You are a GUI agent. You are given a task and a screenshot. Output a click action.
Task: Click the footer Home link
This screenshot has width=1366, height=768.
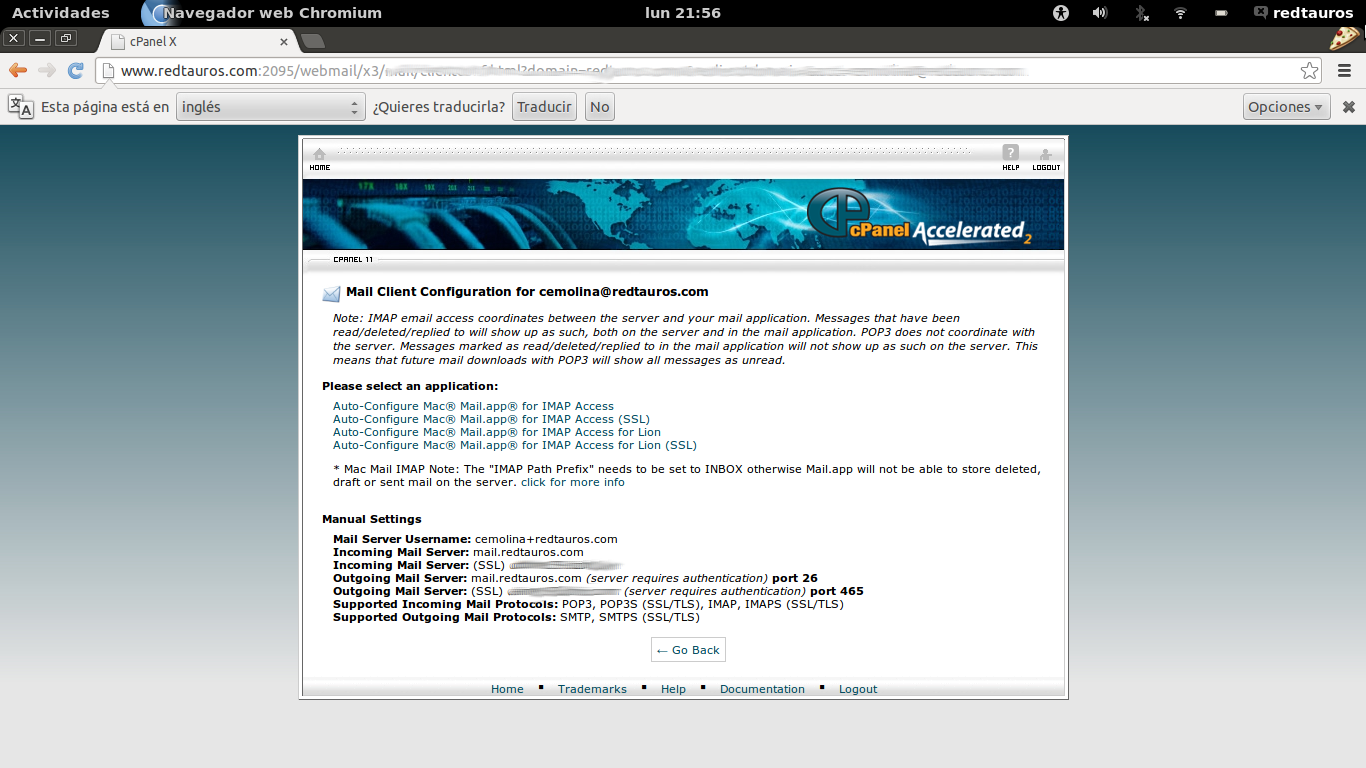coord(507,689)
